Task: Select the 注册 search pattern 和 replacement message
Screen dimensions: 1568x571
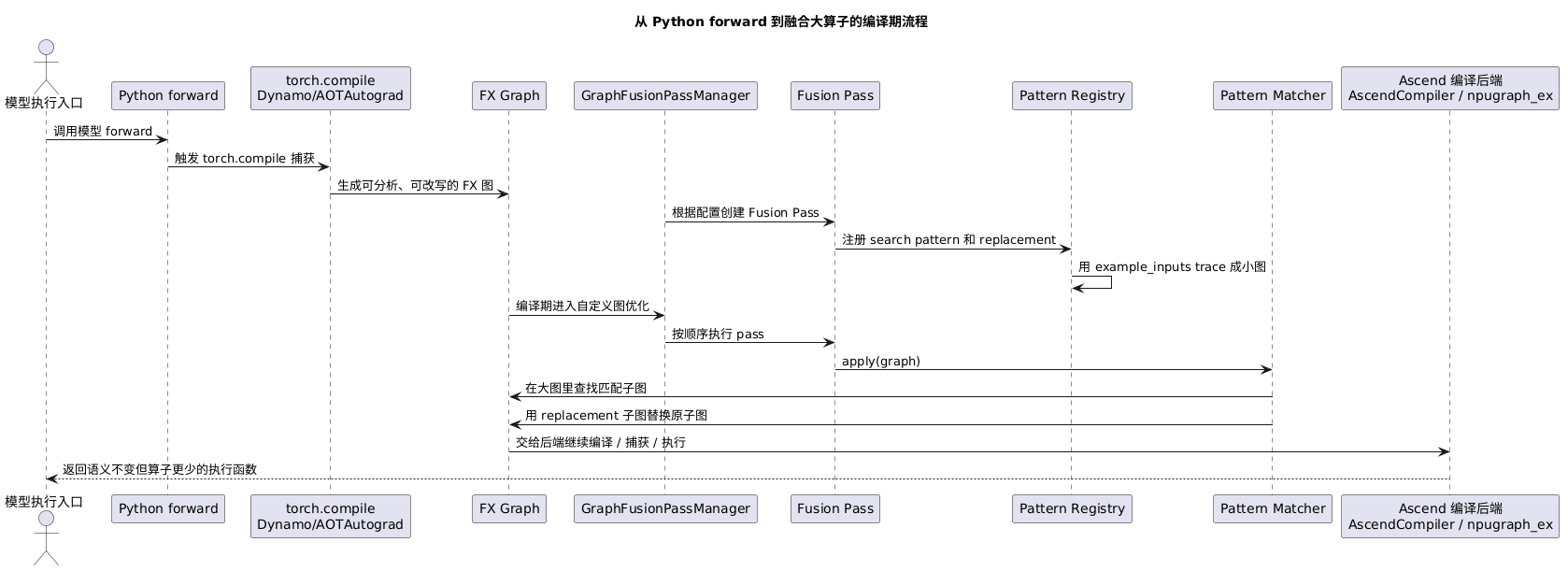Action: pyautogui.click(x=948, y=240)
